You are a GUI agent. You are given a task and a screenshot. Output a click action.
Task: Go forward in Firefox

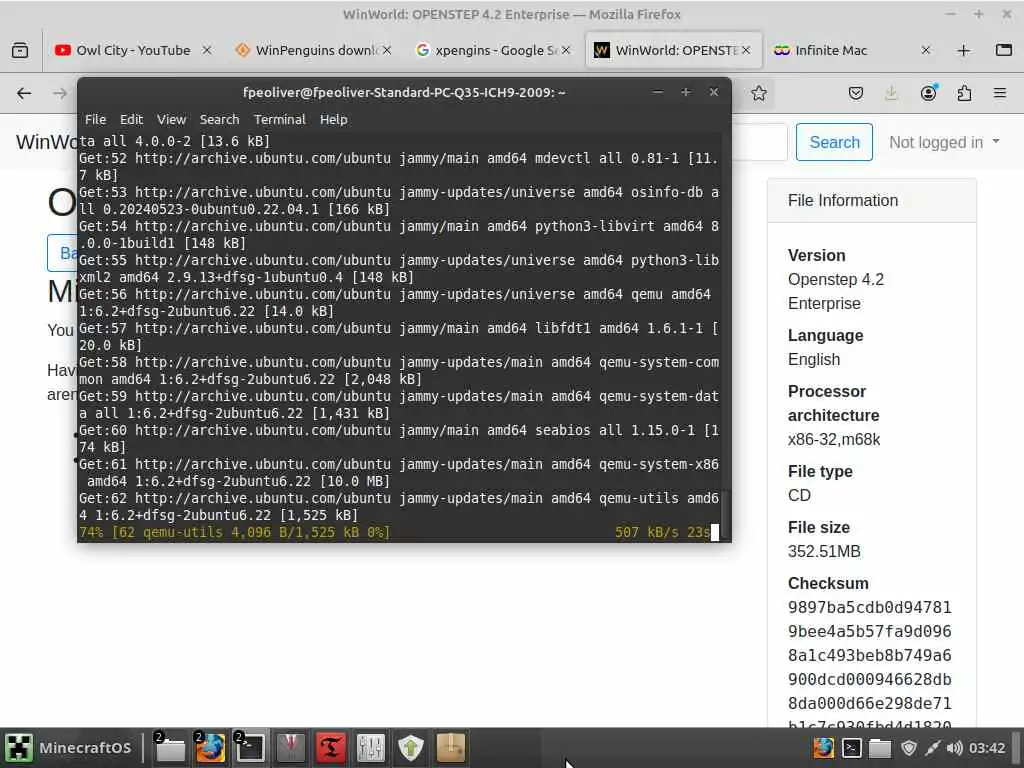(60, 93)
